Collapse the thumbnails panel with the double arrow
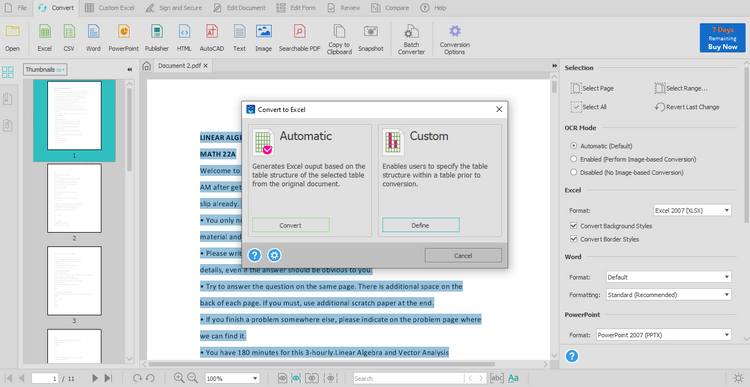The image size is (750, 387). (x=130, y=69)
